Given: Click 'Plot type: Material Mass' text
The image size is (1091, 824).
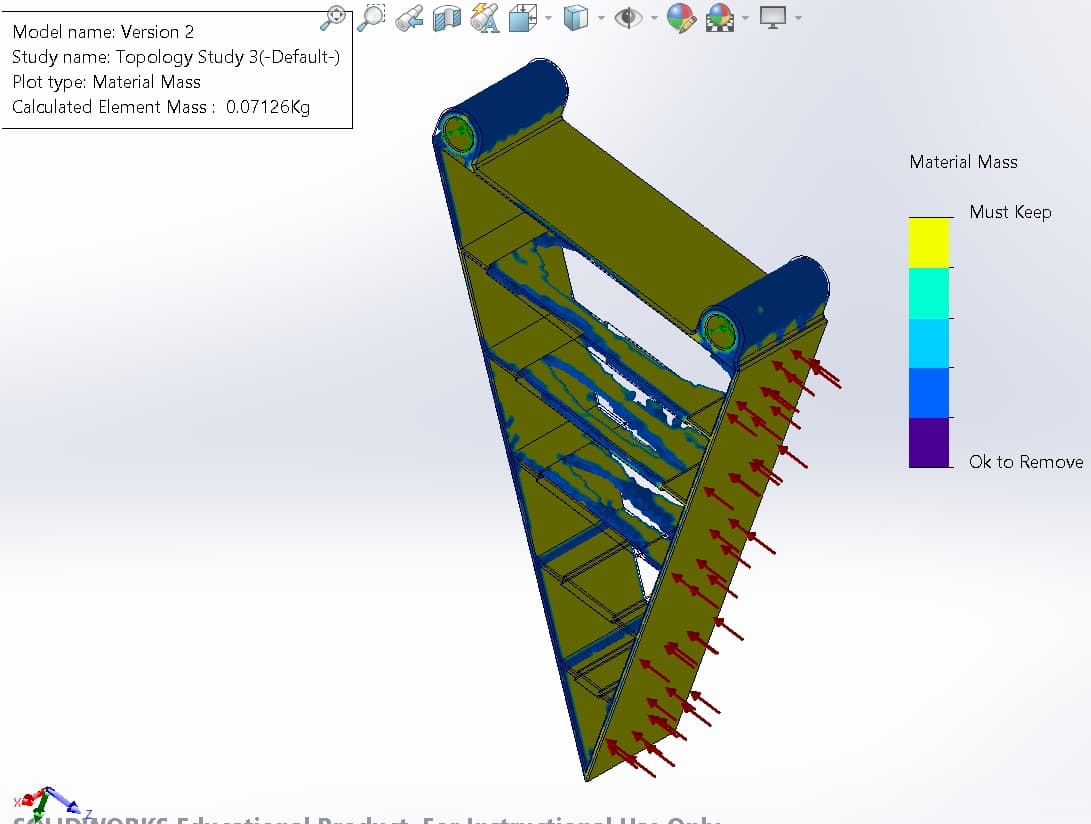Looking at the screenshot, I should pos(106,82).
